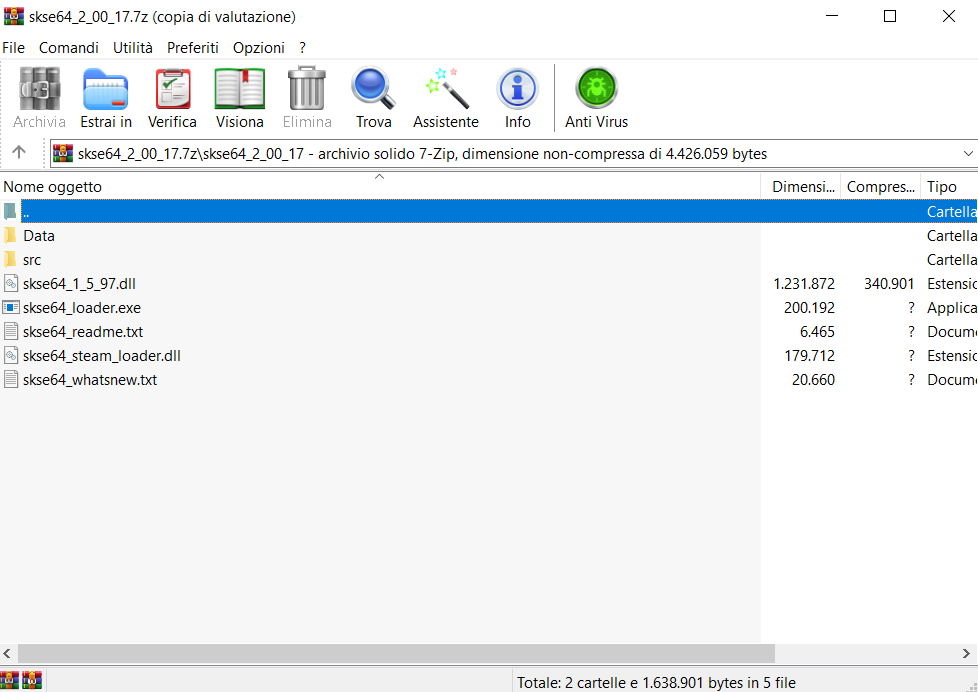Click size value 179.712

[810, 356]
